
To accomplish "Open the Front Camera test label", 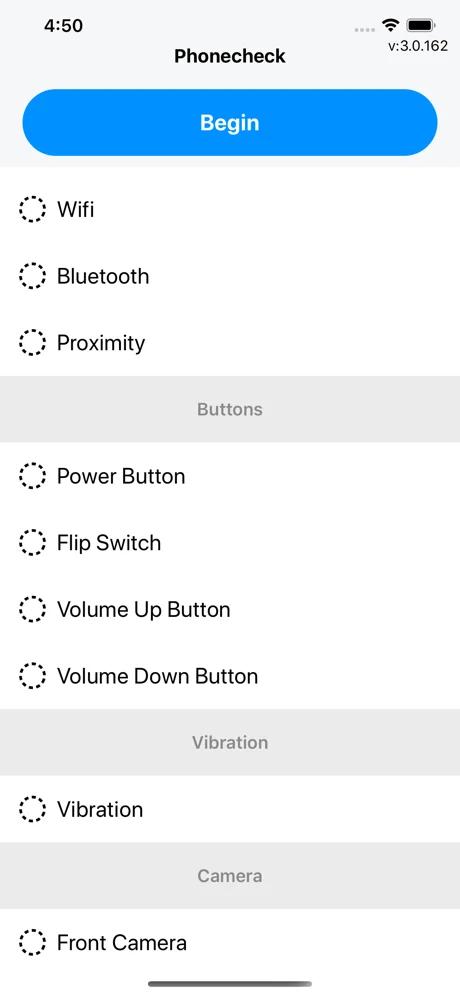I will [x=121, y=942].
